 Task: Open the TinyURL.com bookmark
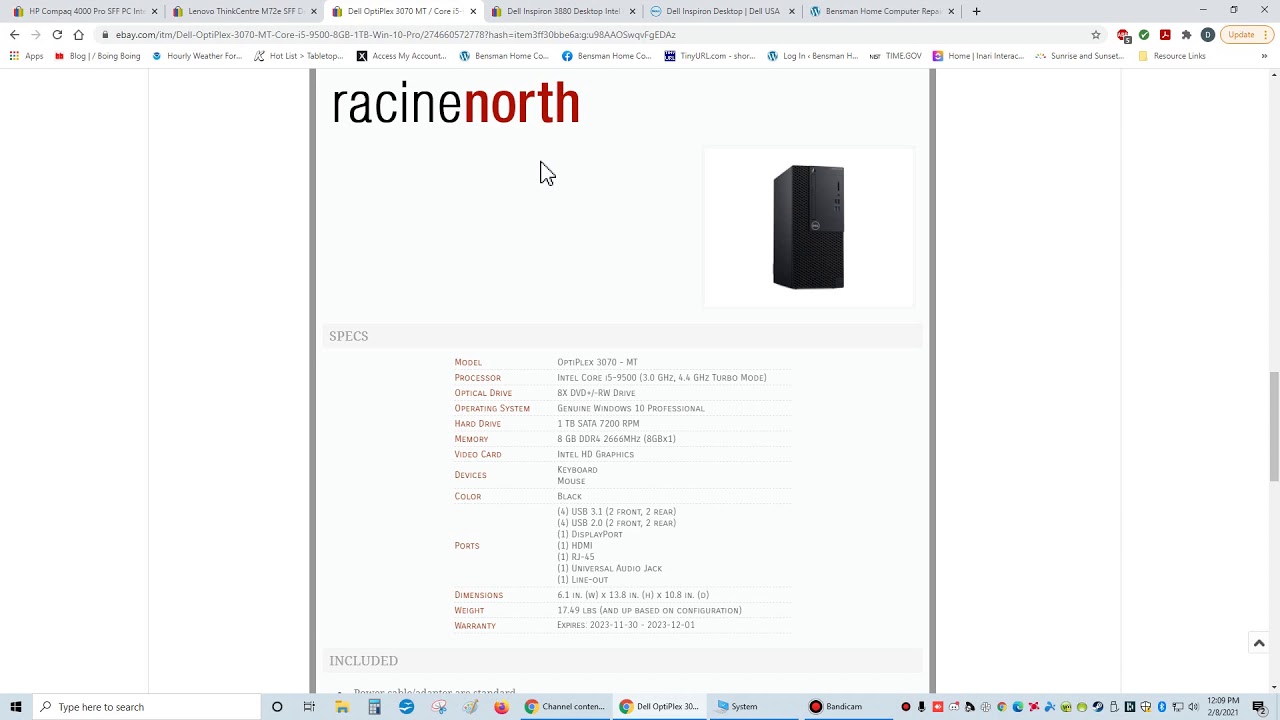click(x=710, y=56)
